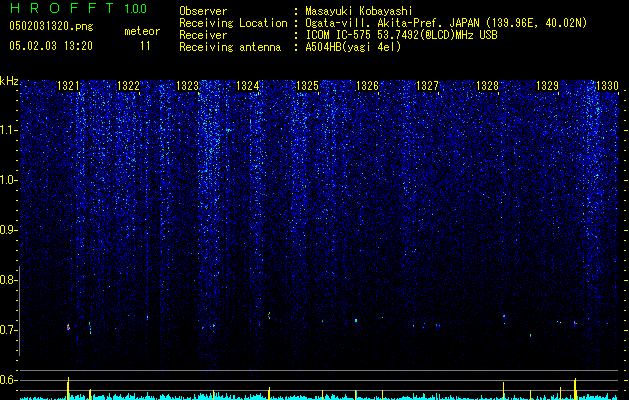This screenshot has width=629, height=400.
Task: Click the meteor echo just before 1330
Action: click(x=575, y=323)
